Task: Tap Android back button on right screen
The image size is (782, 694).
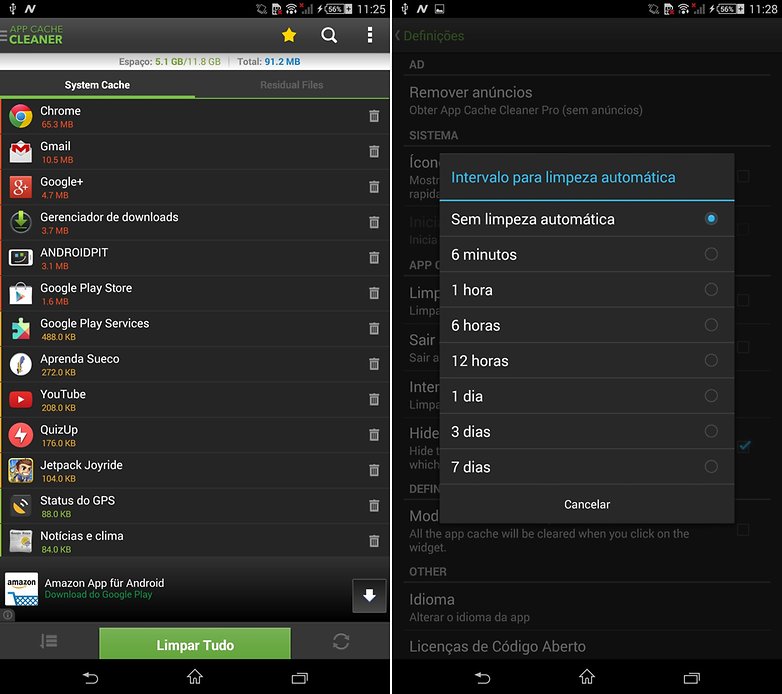Action: pos(482,678)
